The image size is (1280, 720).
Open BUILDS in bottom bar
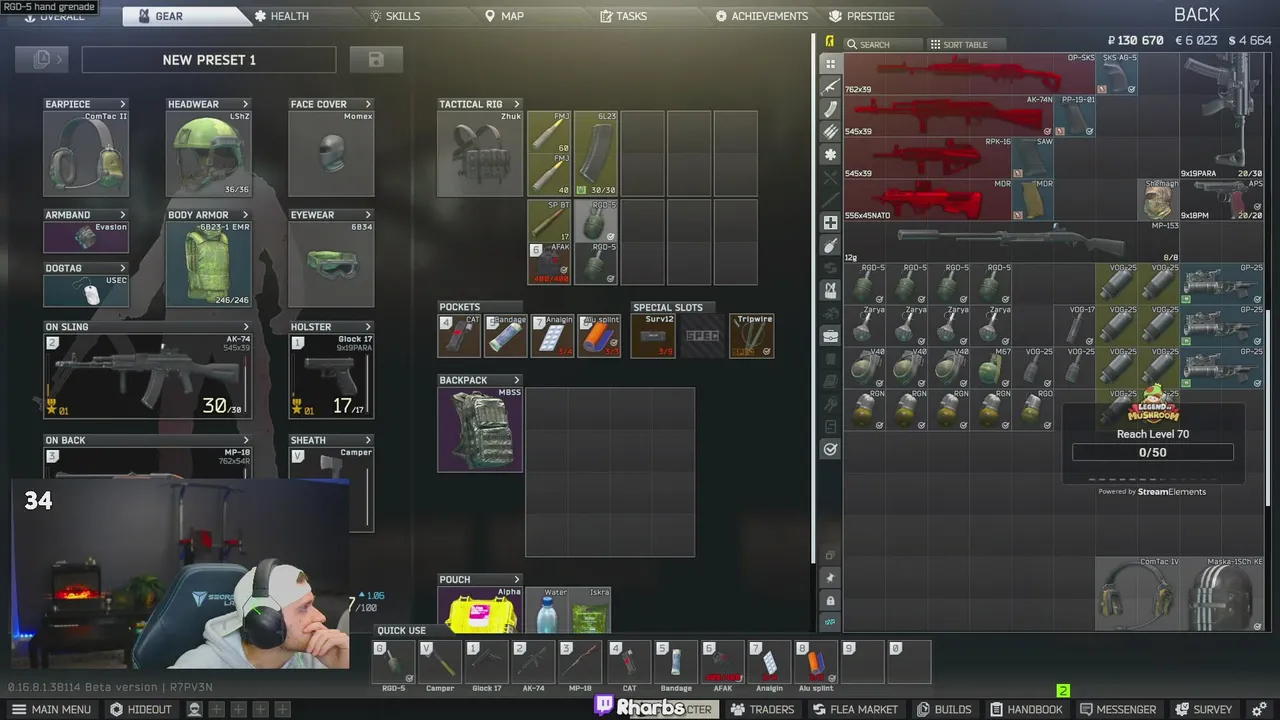[x=944, y=709]
